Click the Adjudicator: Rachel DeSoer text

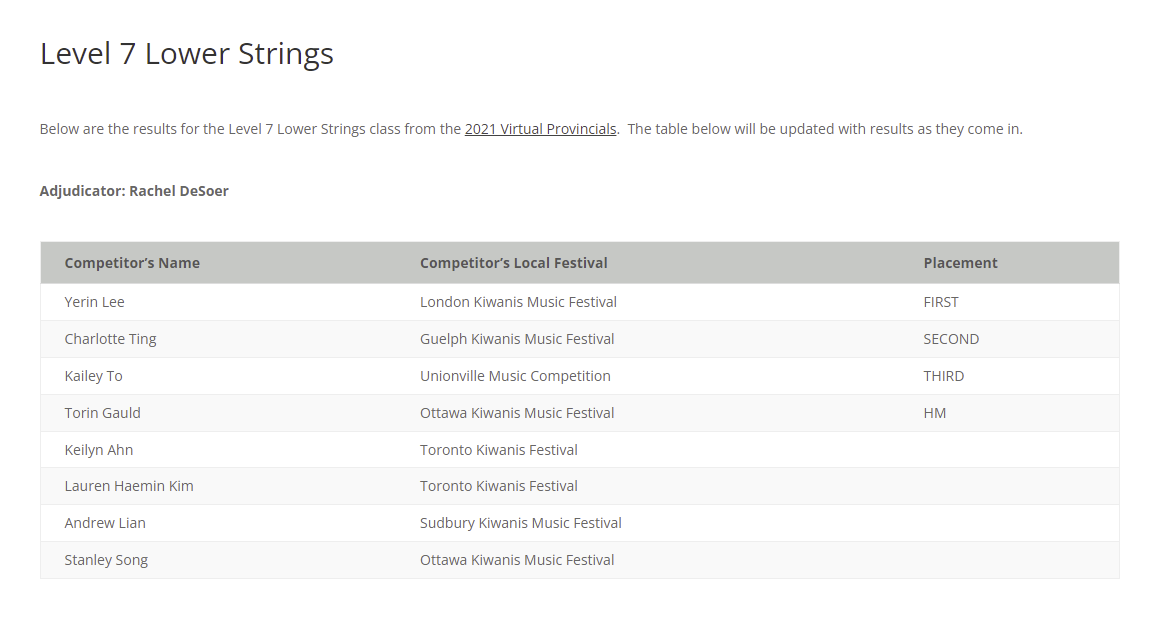[134, 191]
